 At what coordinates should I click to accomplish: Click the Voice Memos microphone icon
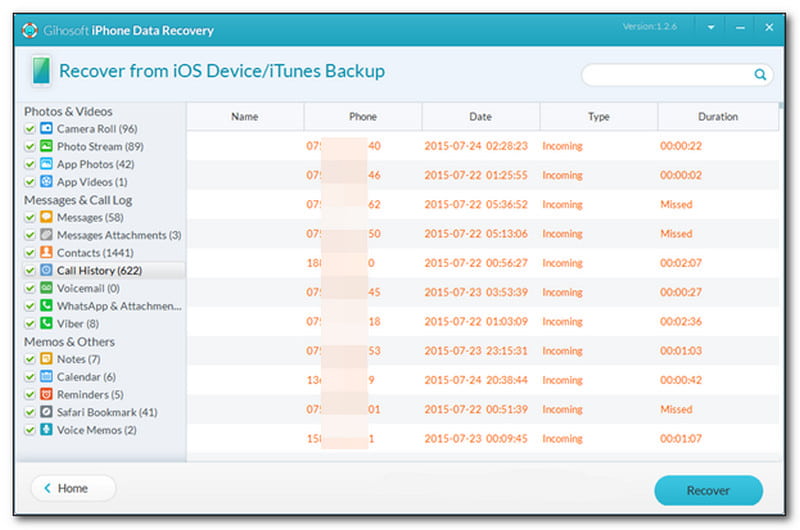click(46, 430)
